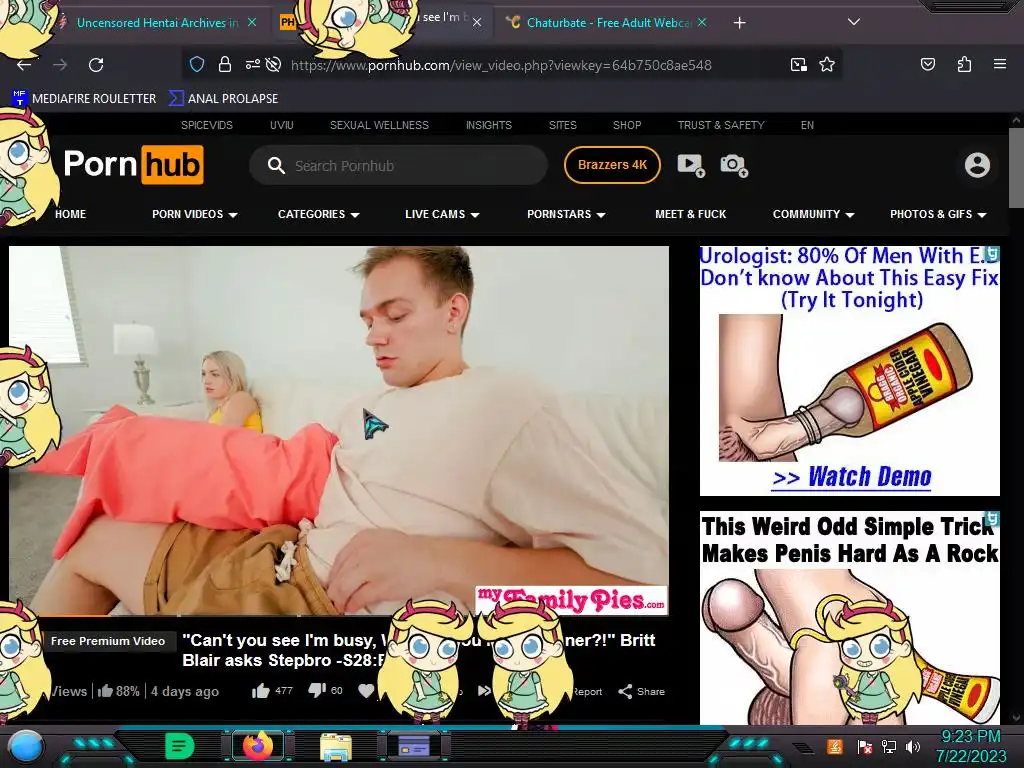Open File Explorer from taskbar

click(x=336, y=747)
